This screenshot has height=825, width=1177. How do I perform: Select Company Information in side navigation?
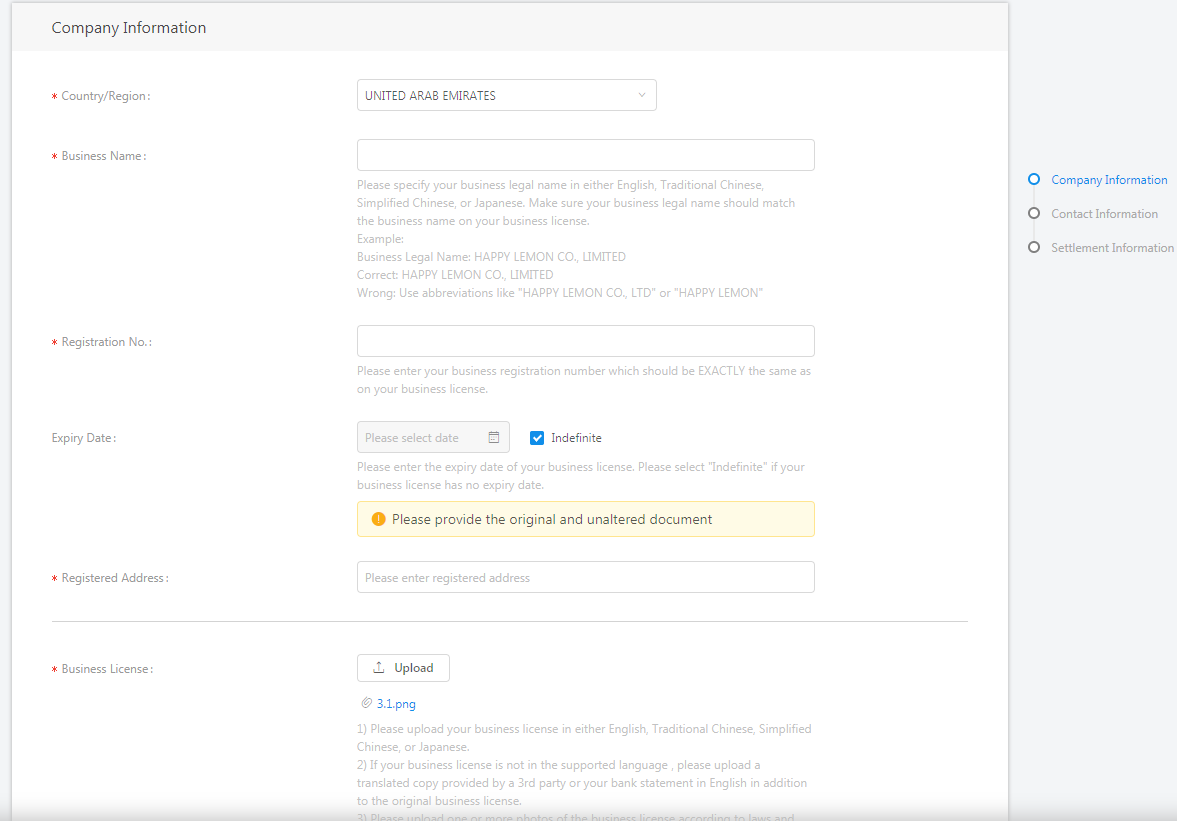pos(1109,180)
